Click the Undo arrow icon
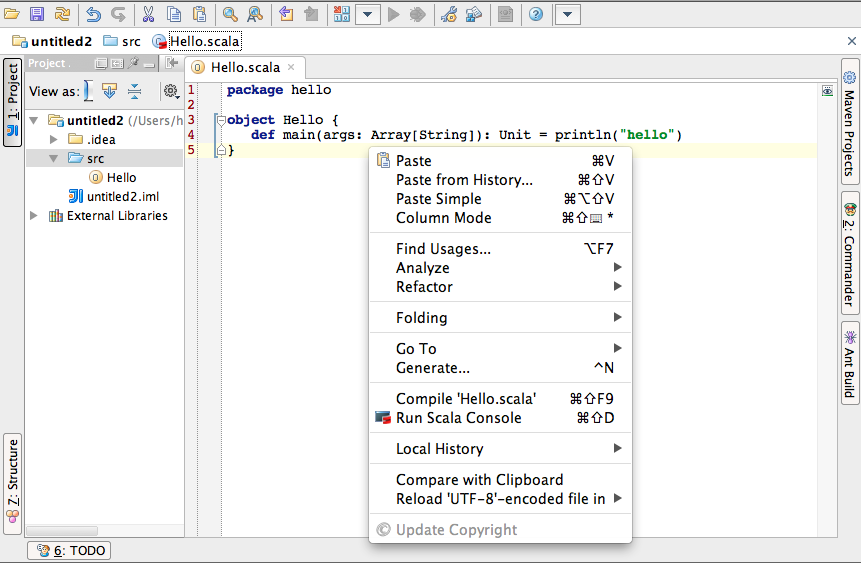 (x=93, y=14)
